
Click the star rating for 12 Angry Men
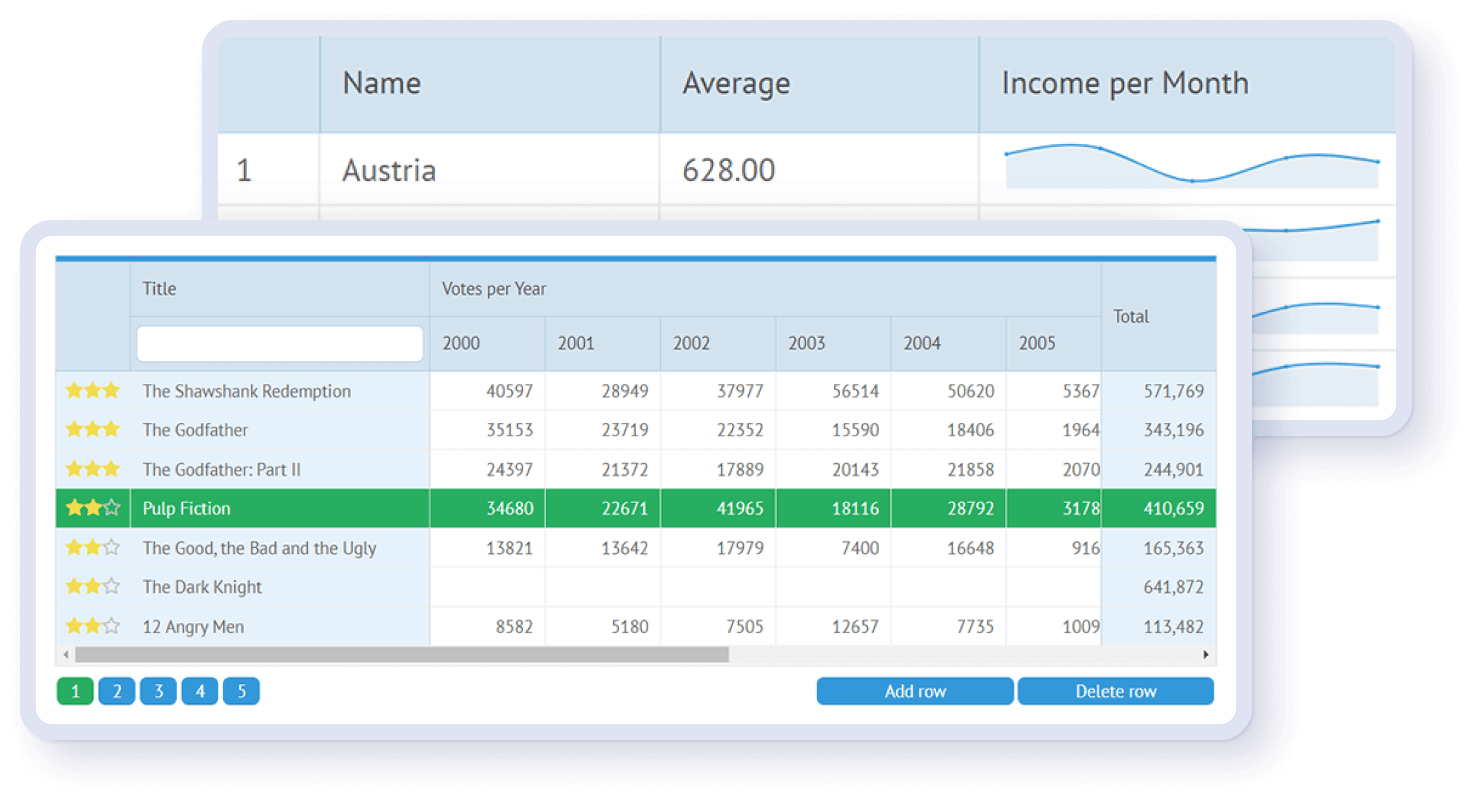(92, 627)
